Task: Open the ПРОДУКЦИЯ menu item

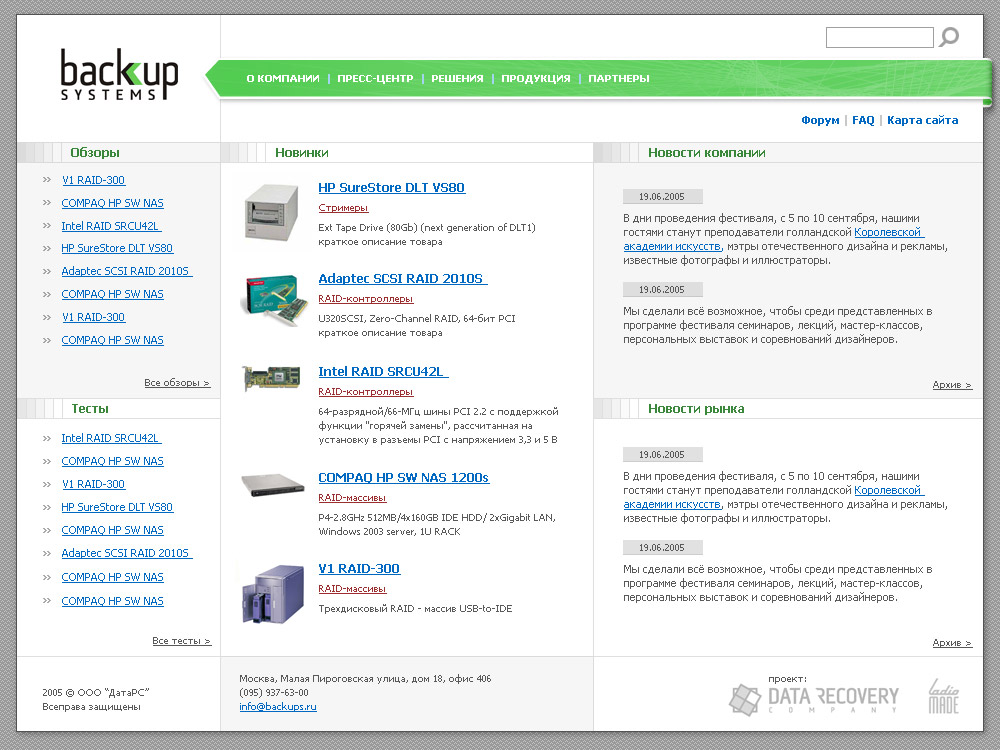Action: tap(535, 77)
